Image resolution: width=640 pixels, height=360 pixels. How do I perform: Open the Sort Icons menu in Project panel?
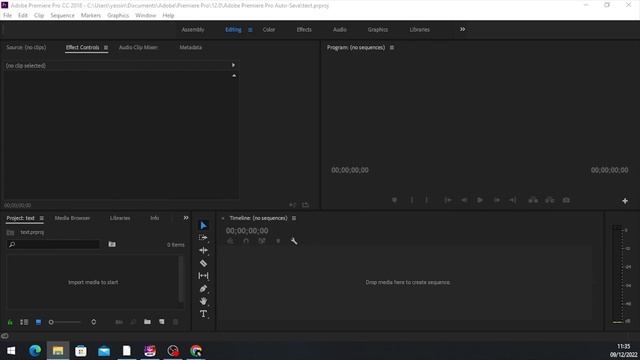(x=93, y=322)
